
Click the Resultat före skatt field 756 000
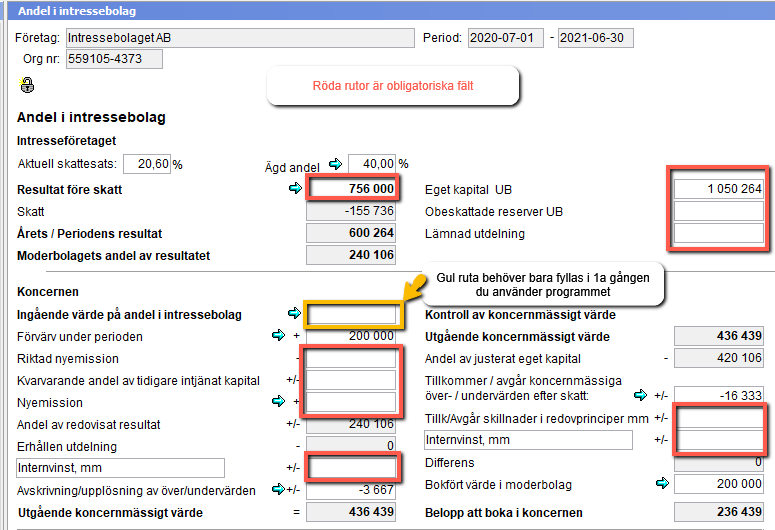351,188
